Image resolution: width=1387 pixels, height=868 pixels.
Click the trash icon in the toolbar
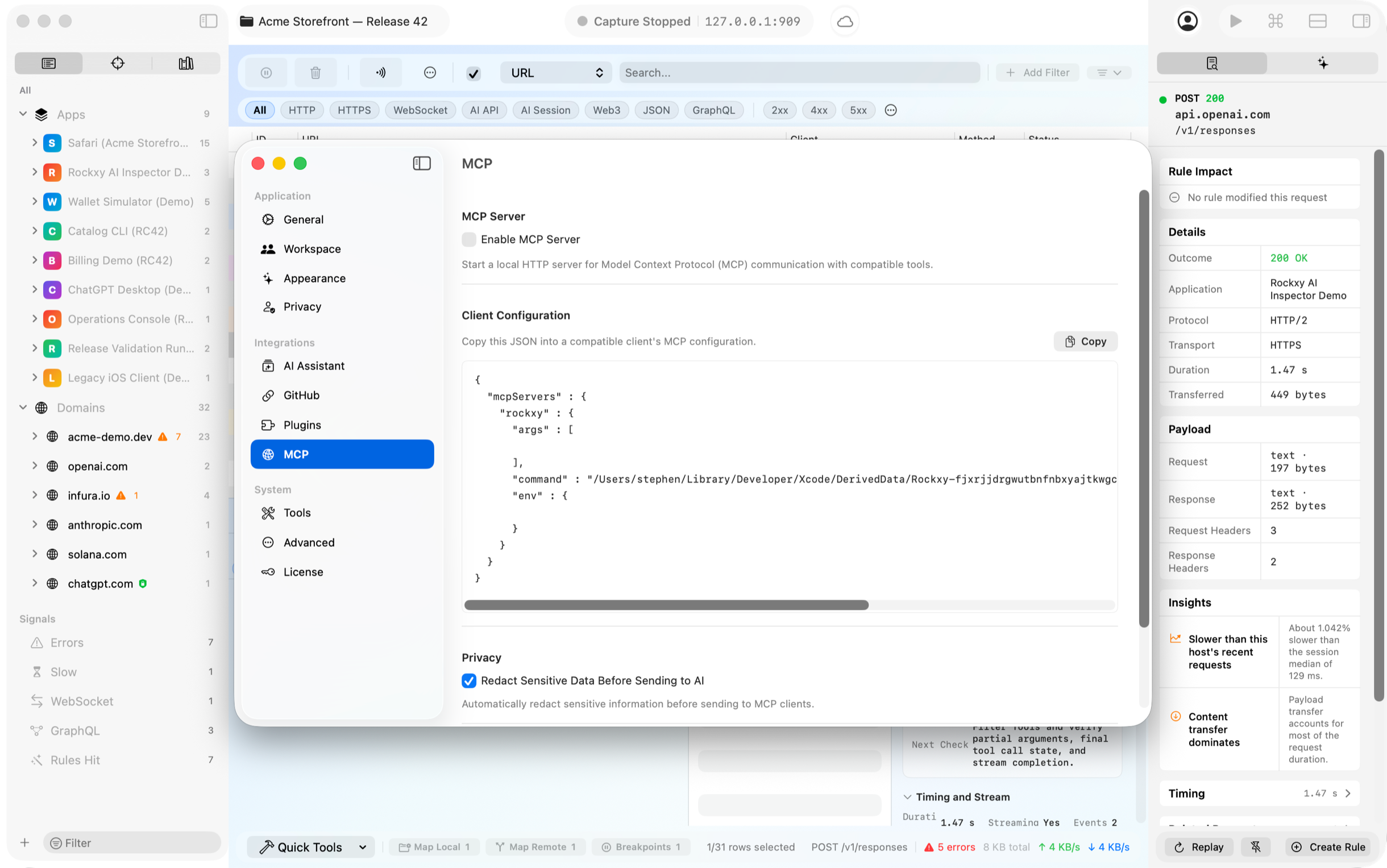[315, 73]
